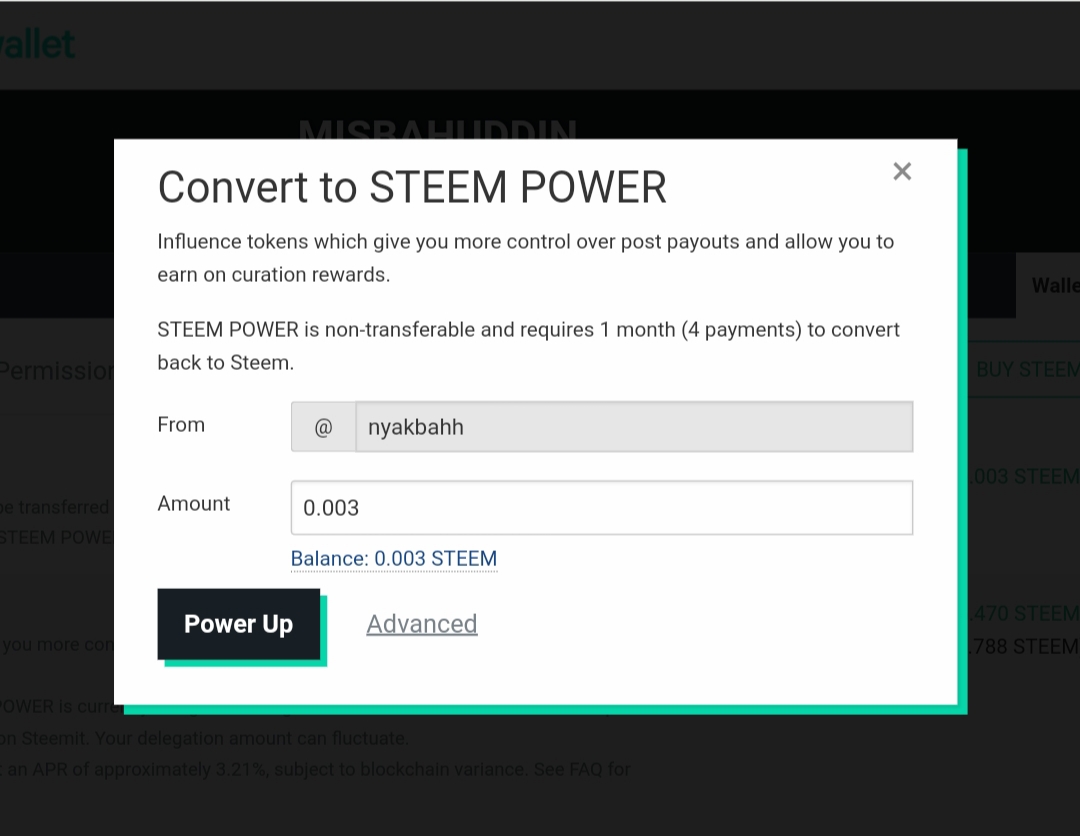Click the @ prefix symbol in From field
This screenshot has height=836, width=1080.
pyautogui.click(x=323, y=427)
